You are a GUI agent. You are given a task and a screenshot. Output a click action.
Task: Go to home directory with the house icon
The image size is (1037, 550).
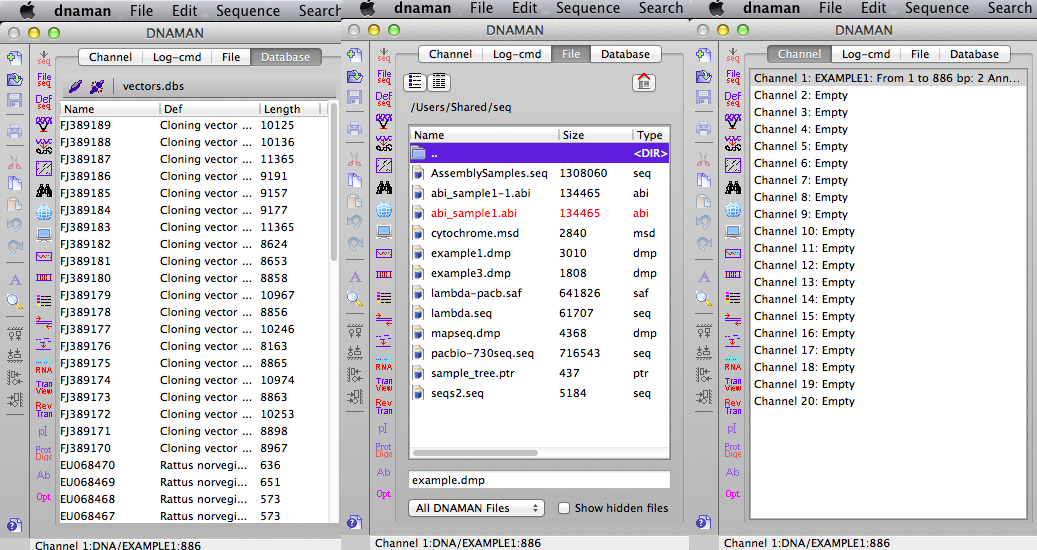(643, 82)
